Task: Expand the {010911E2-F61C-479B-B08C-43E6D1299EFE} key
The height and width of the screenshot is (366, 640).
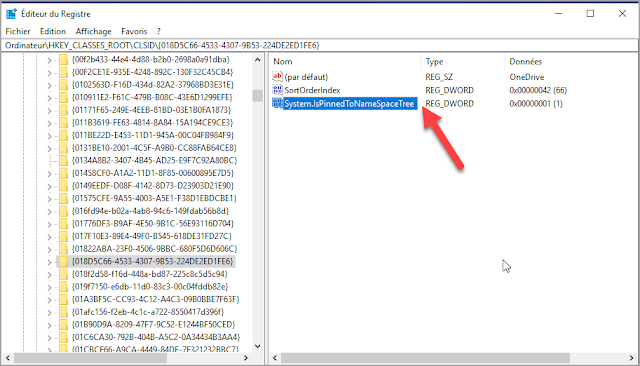Action: (x=49, y=98)
